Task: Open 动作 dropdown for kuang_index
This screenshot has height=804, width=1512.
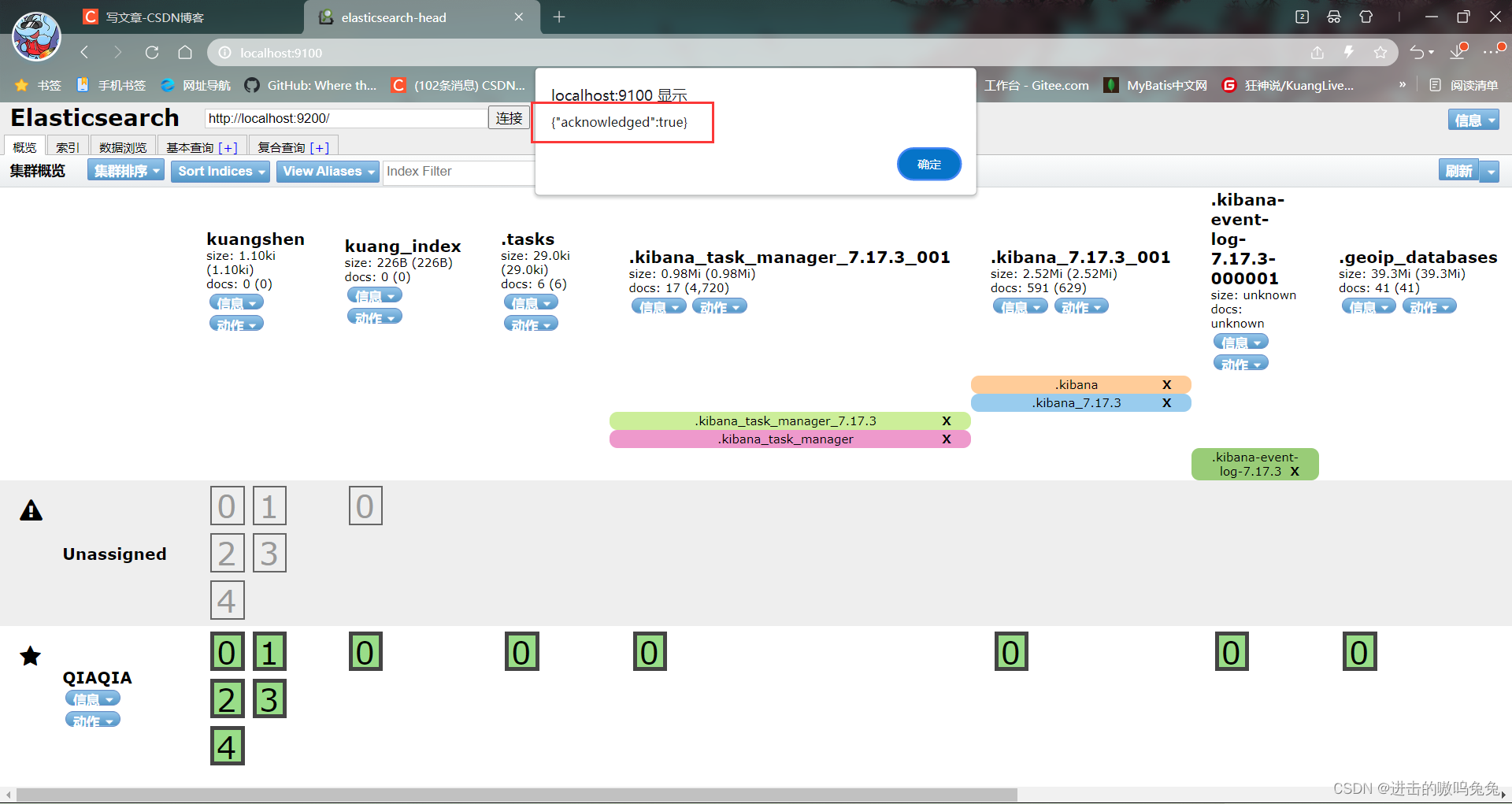Action: 375,317
